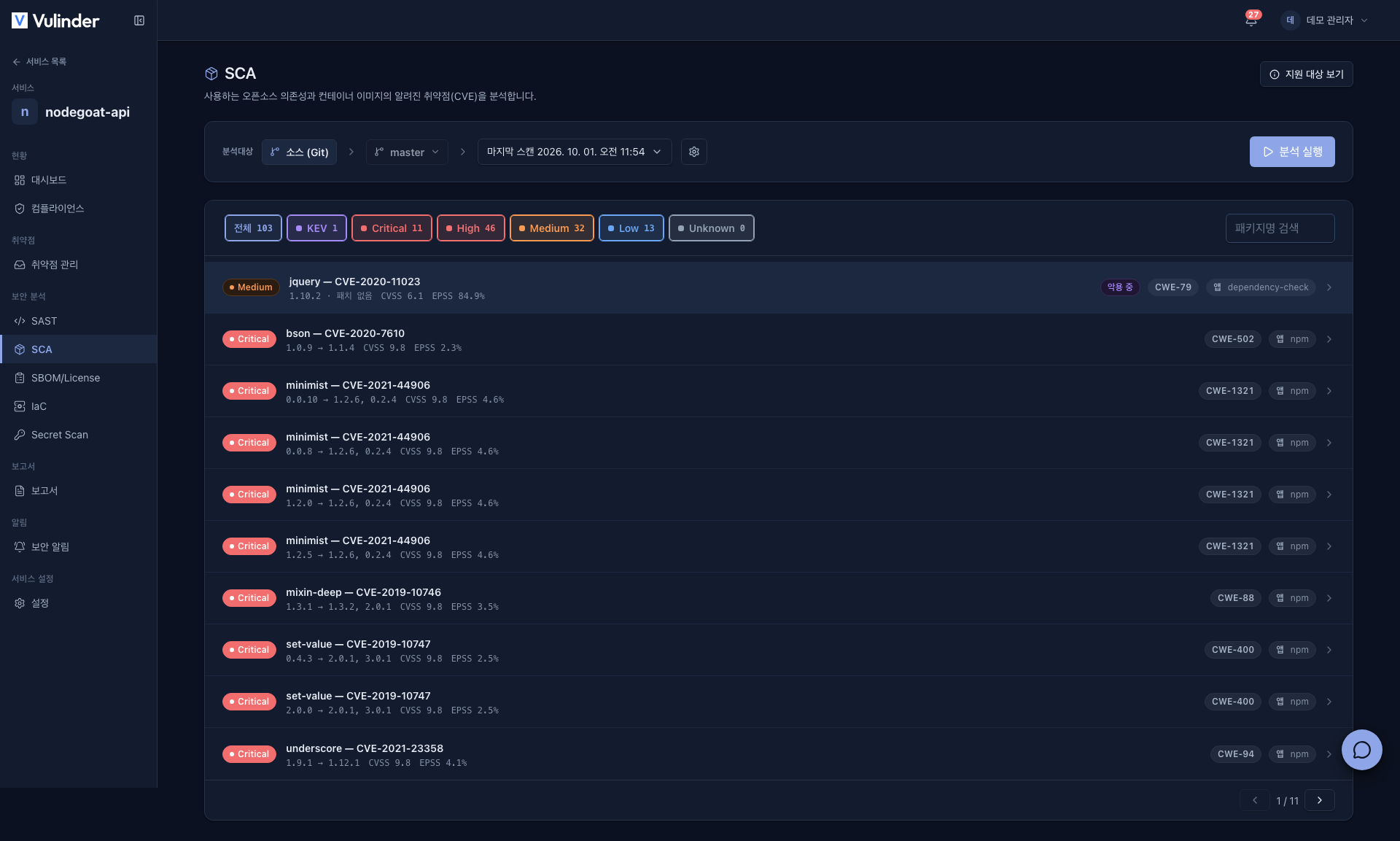The height and width of the screenshot is (841, 1400).
Task: Toggle the Low 13 filter
Action: pyautogui.click(x=631, y=228)
